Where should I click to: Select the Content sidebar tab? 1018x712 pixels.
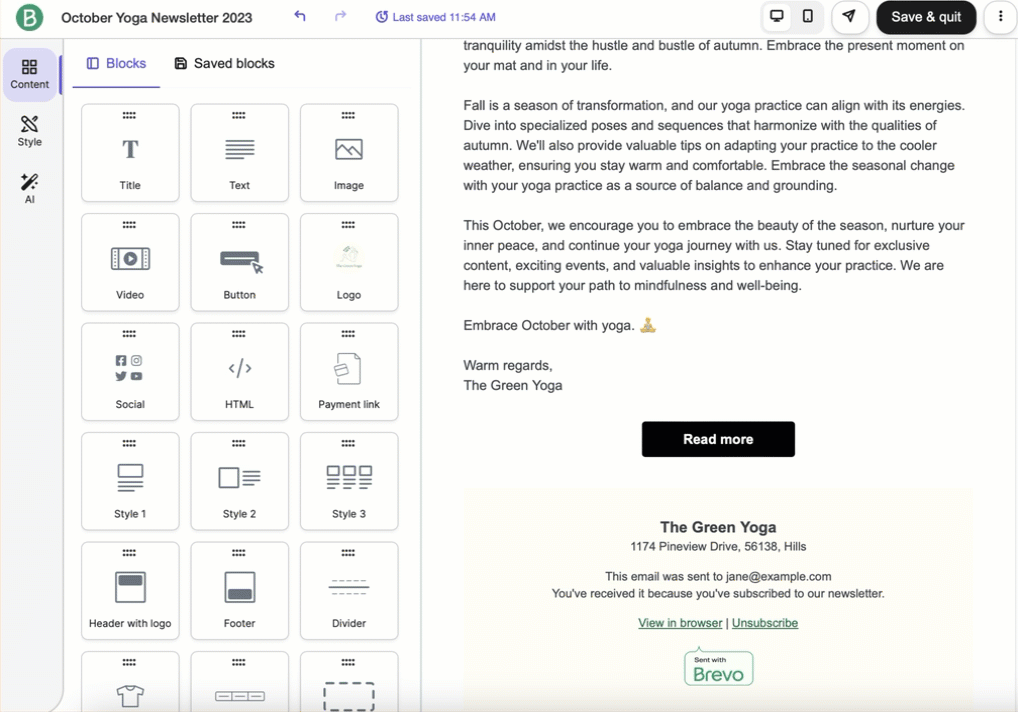tap(30, 74)
